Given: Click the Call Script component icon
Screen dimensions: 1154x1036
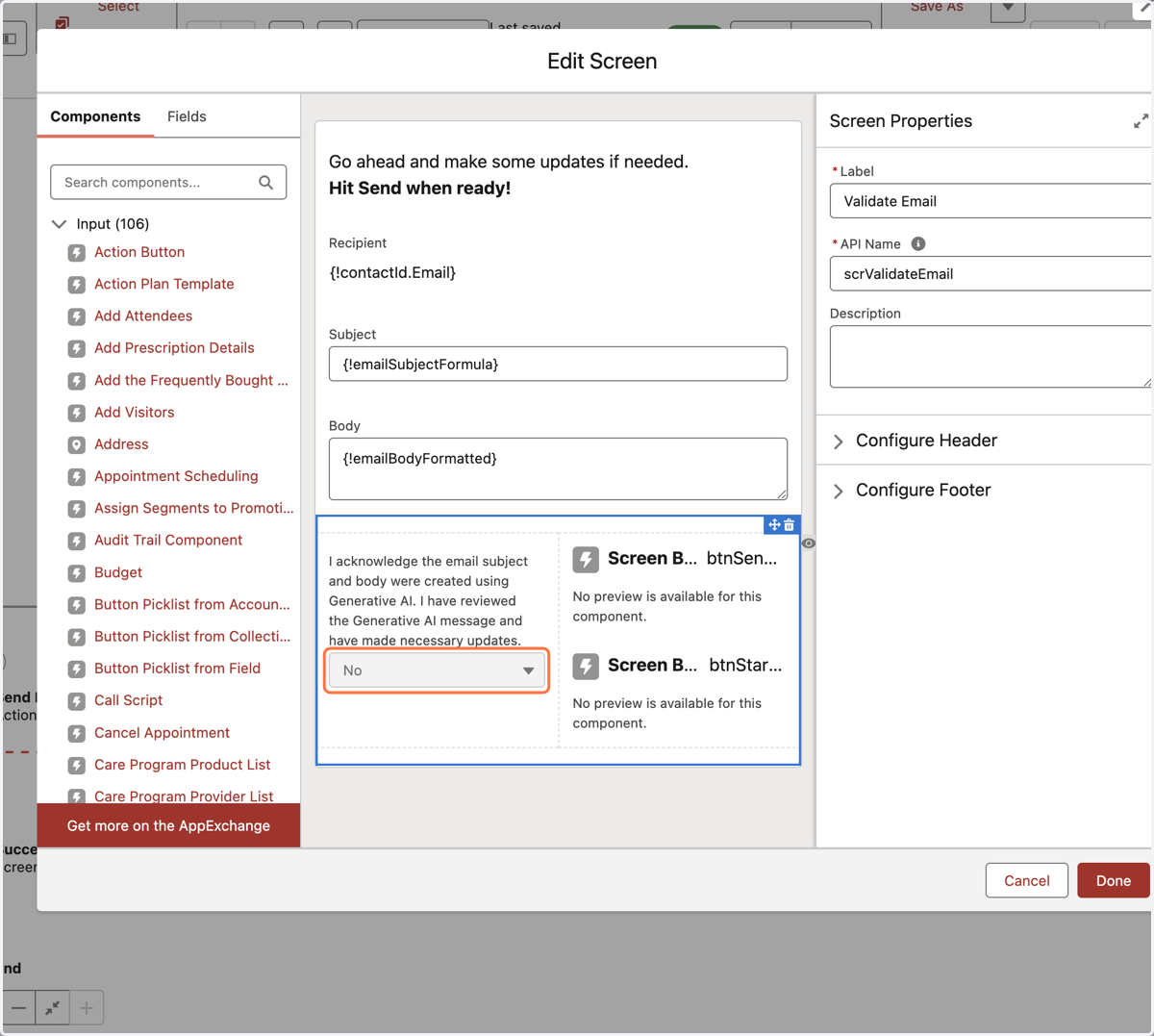Looking at the screenshot, I should click(x=77, y=701).
